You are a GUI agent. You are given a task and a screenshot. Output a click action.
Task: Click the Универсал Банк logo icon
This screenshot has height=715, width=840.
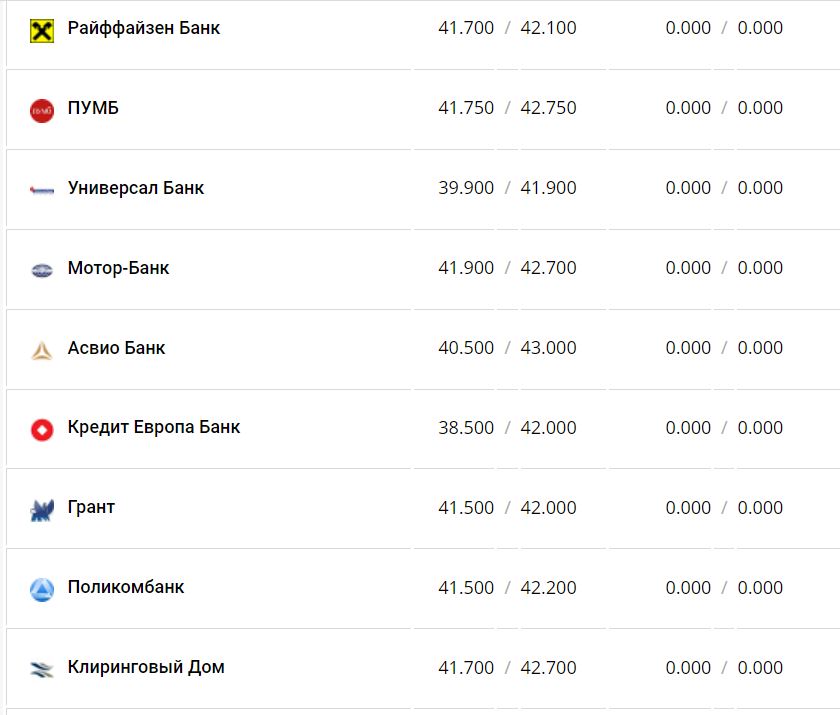click(41, 190)
